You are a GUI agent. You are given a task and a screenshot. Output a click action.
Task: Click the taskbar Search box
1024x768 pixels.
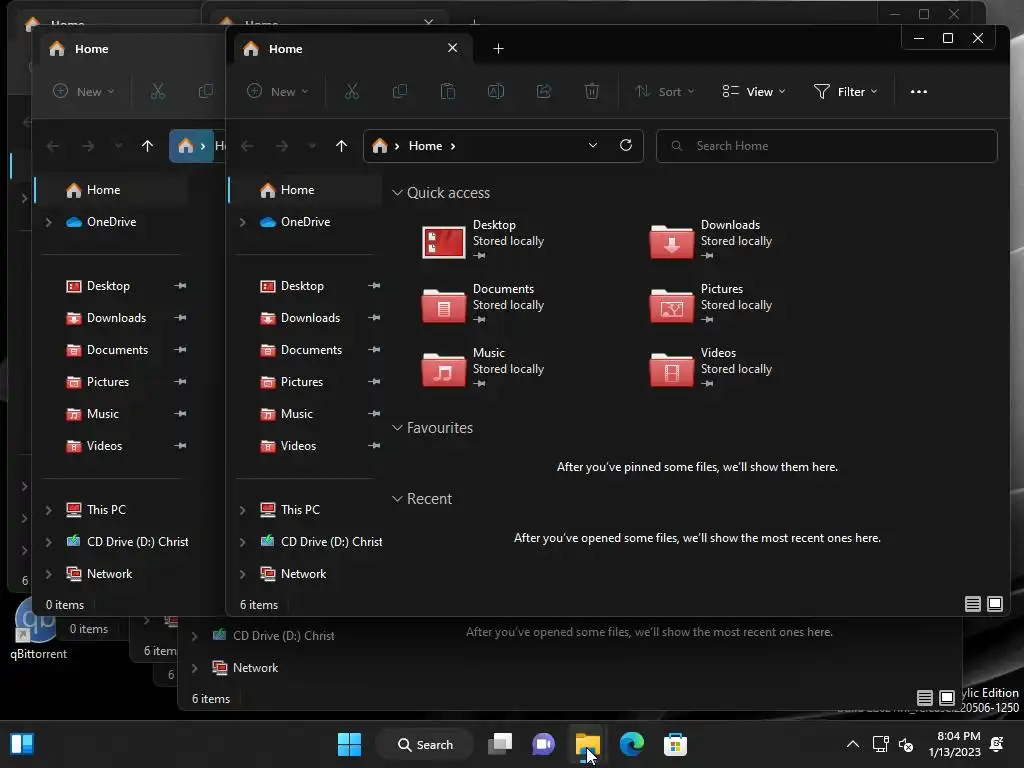coord(425,744)
